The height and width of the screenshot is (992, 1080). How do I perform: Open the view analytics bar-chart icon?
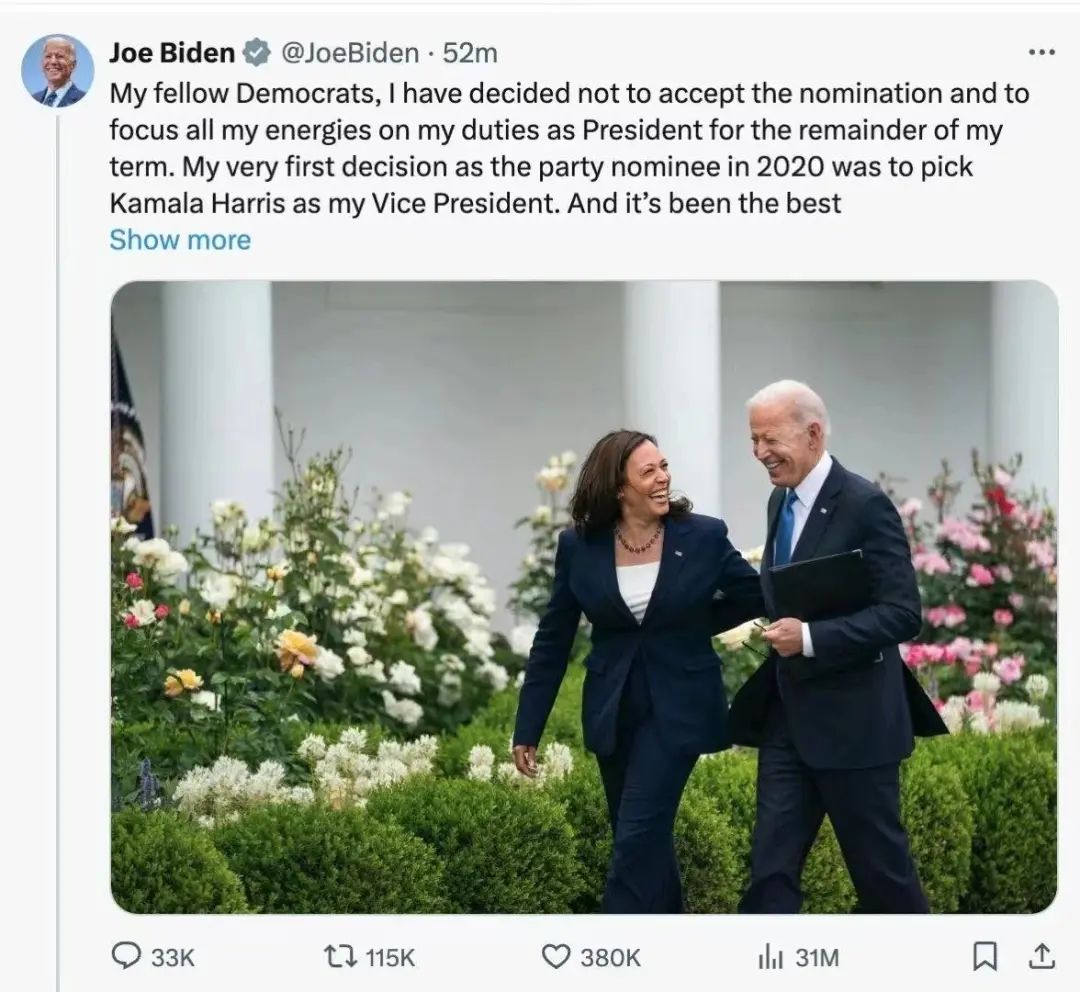[x=770, y=956]
